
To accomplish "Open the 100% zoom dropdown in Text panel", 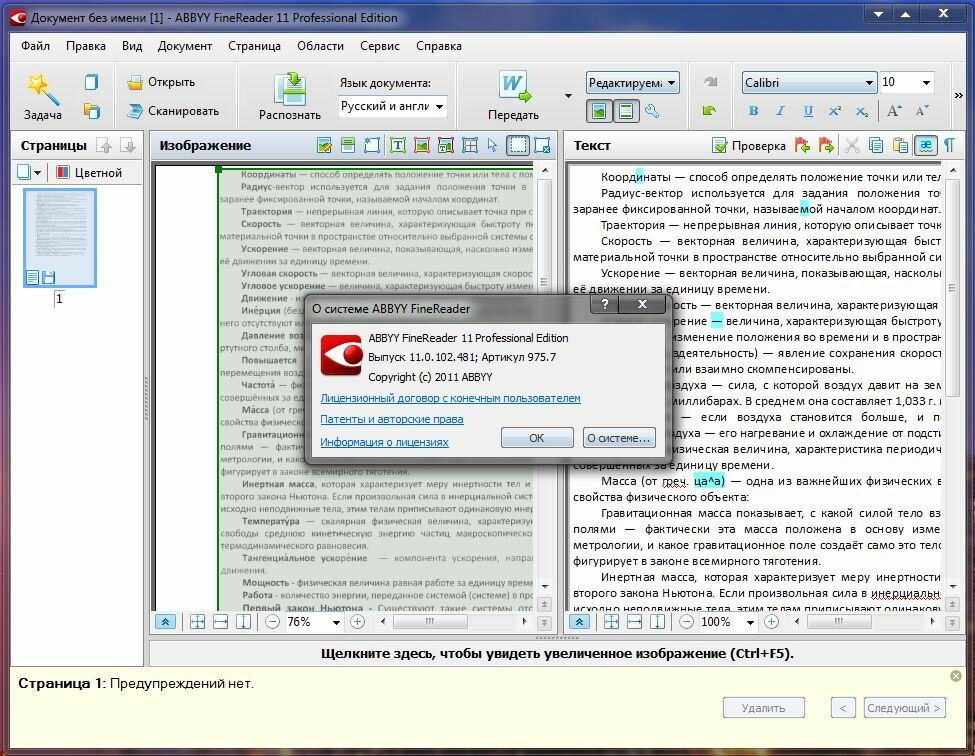I will (x=751, y=622).
